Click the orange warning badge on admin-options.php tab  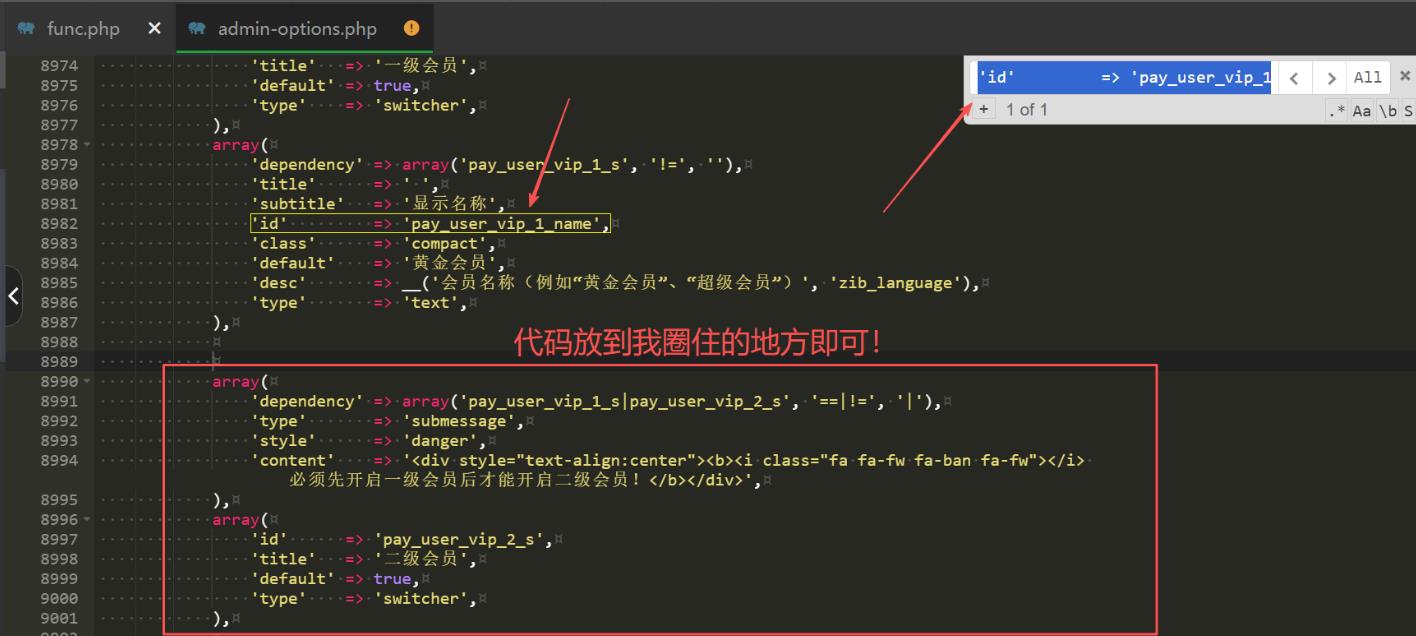[x=411, y=28]
